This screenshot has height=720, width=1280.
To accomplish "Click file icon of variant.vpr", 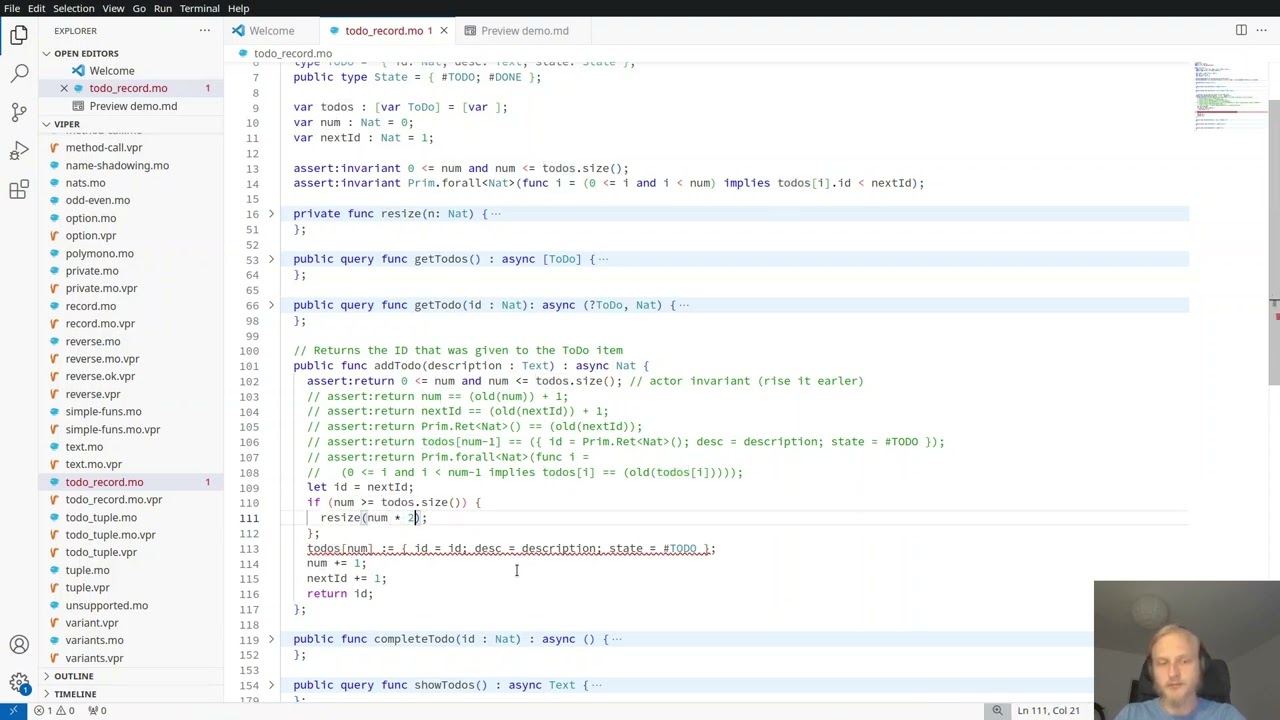I will 55,623.
